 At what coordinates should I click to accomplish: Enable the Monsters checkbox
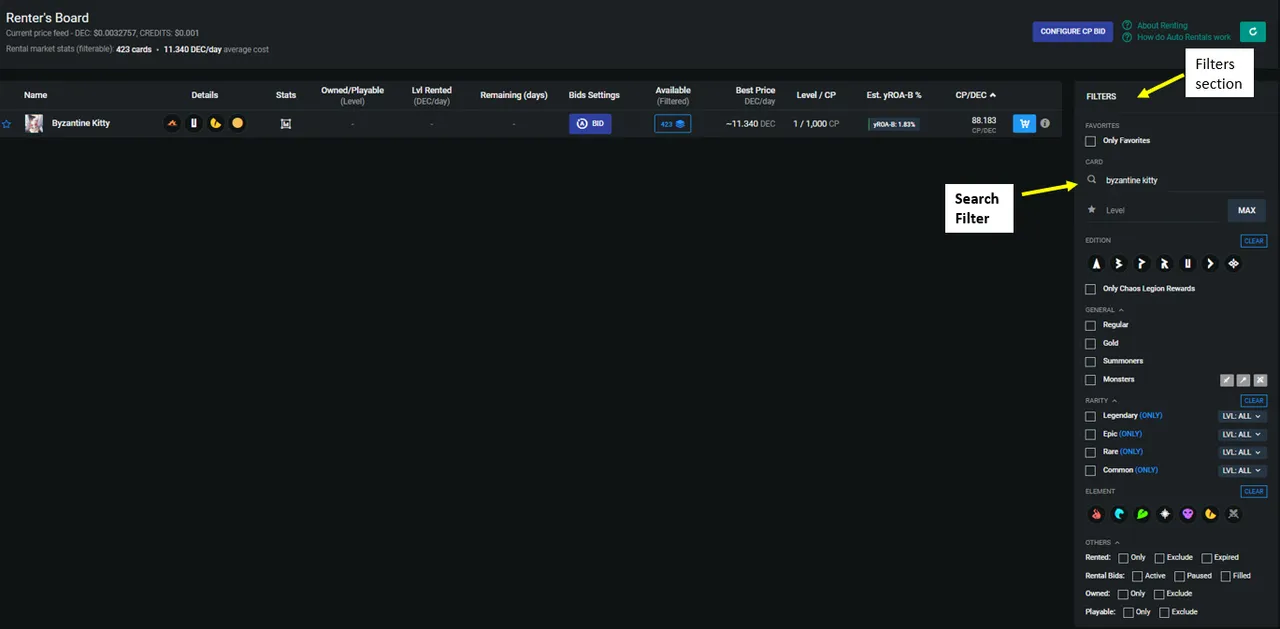point(1091,380)
